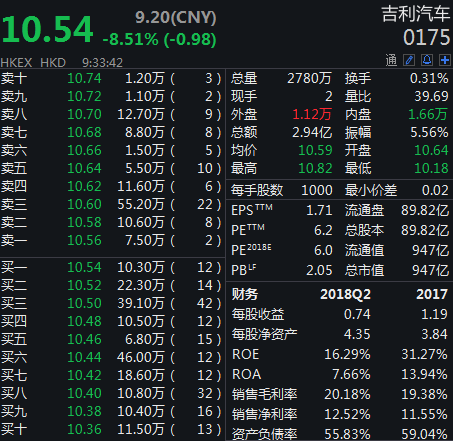Click the 外盘 value 1.12万
453x441 pixels.
[312, 114]
